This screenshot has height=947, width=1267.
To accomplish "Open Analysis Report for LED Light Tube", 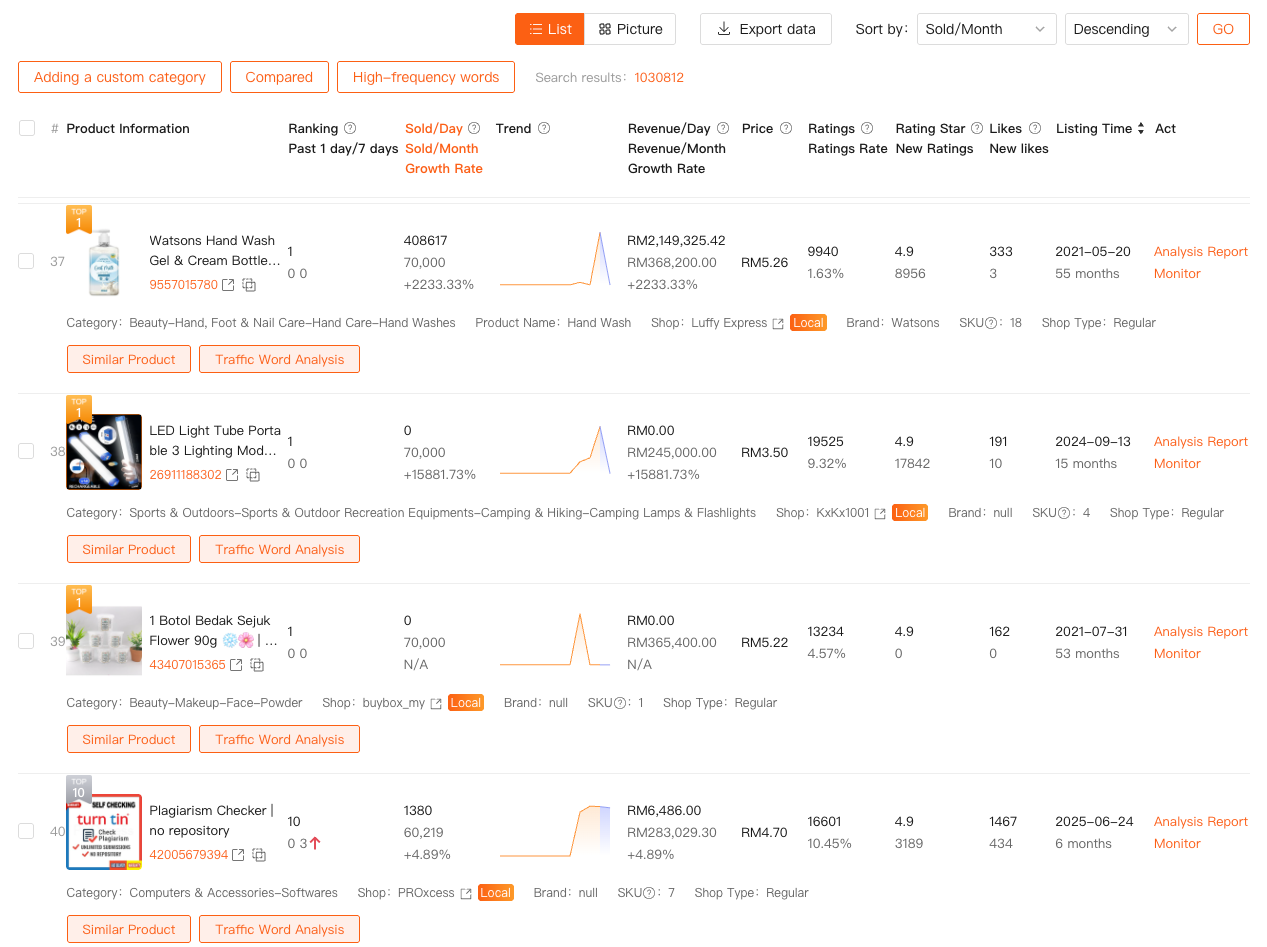I will pyautogui.click(x=1200, y=441).
